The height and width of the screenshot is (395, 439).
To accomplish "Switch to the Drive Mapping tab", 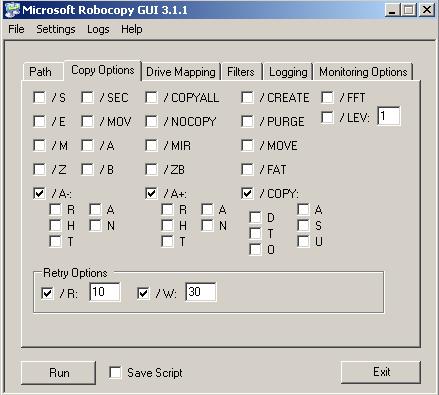I will pos(181,72).
